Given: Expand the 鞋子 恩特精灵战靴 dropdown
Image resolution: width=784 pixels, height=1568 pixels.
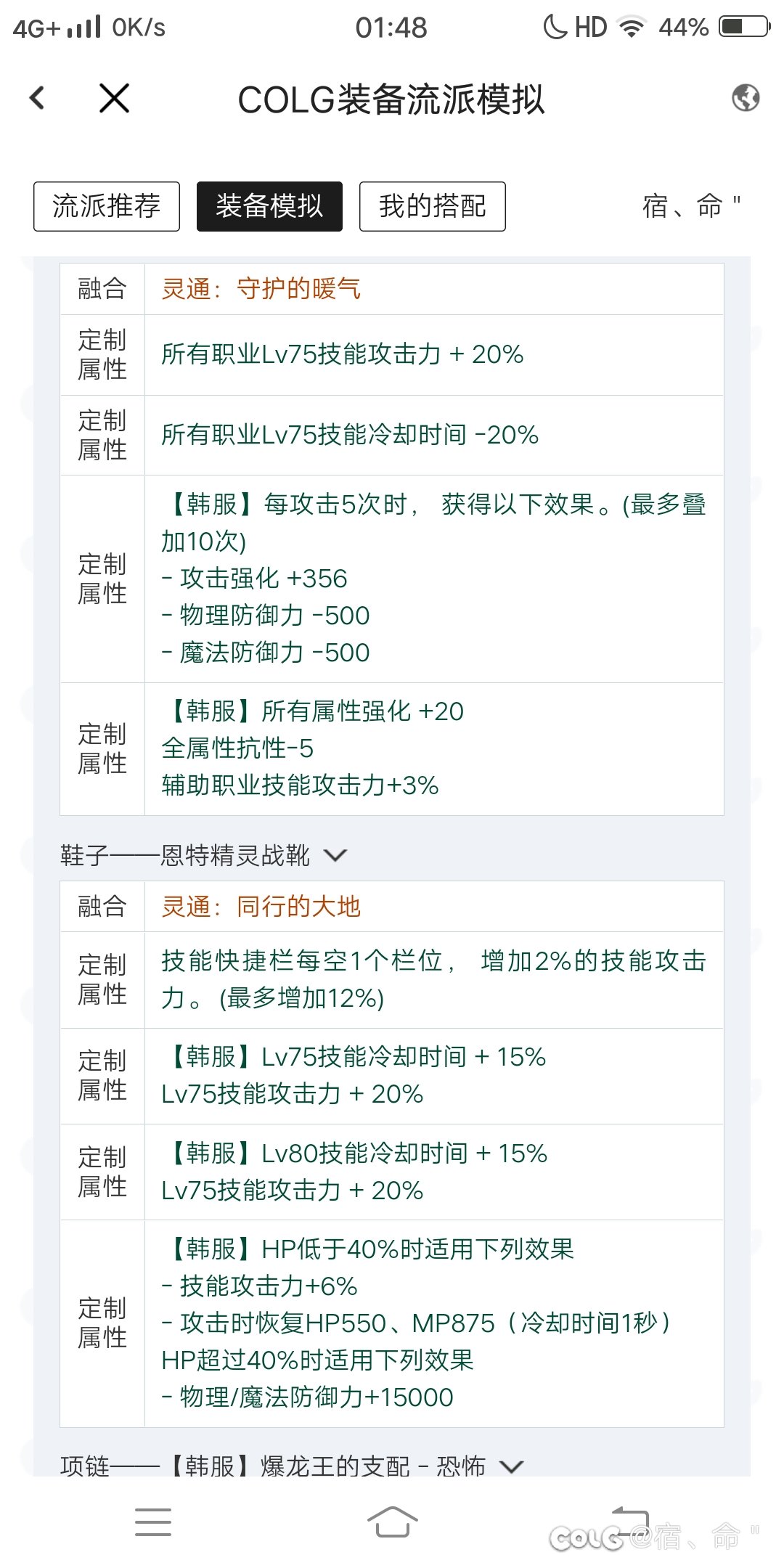Looking at the screenshot, I should (x=335, y=855).
